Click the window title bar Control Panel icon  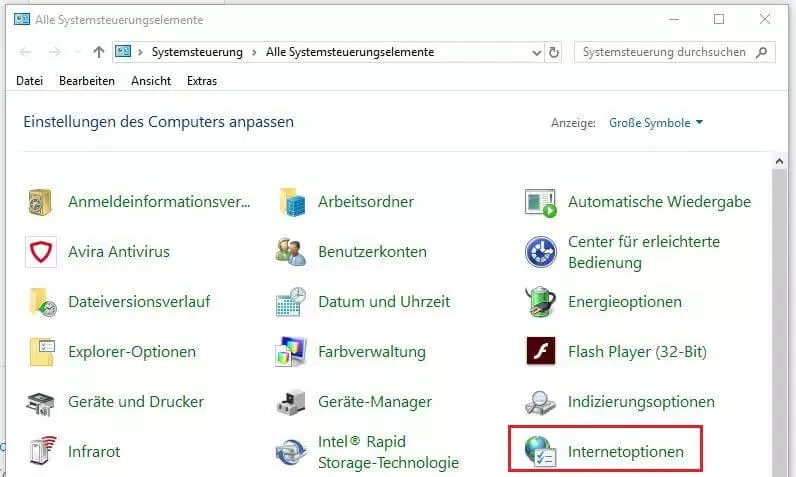click(22, 19)
